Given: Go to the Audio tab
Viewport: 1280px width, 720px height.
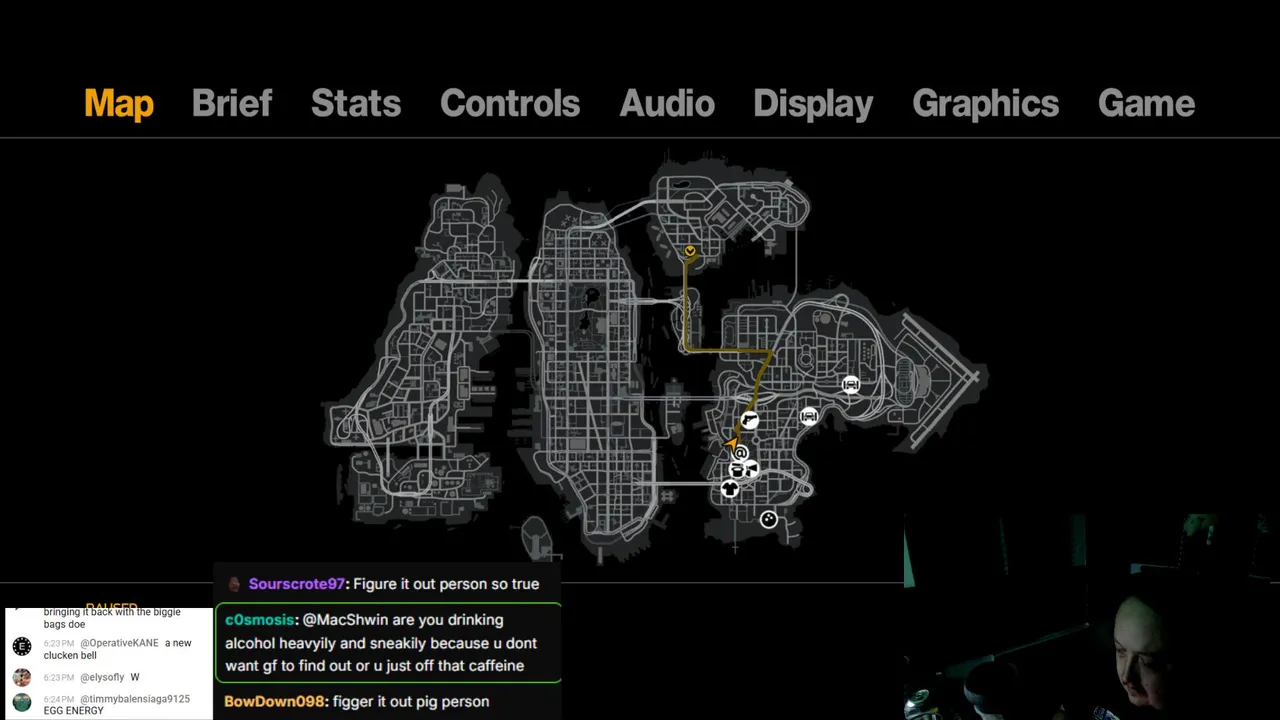Looking at the screenshot, I should coord(667,103).
